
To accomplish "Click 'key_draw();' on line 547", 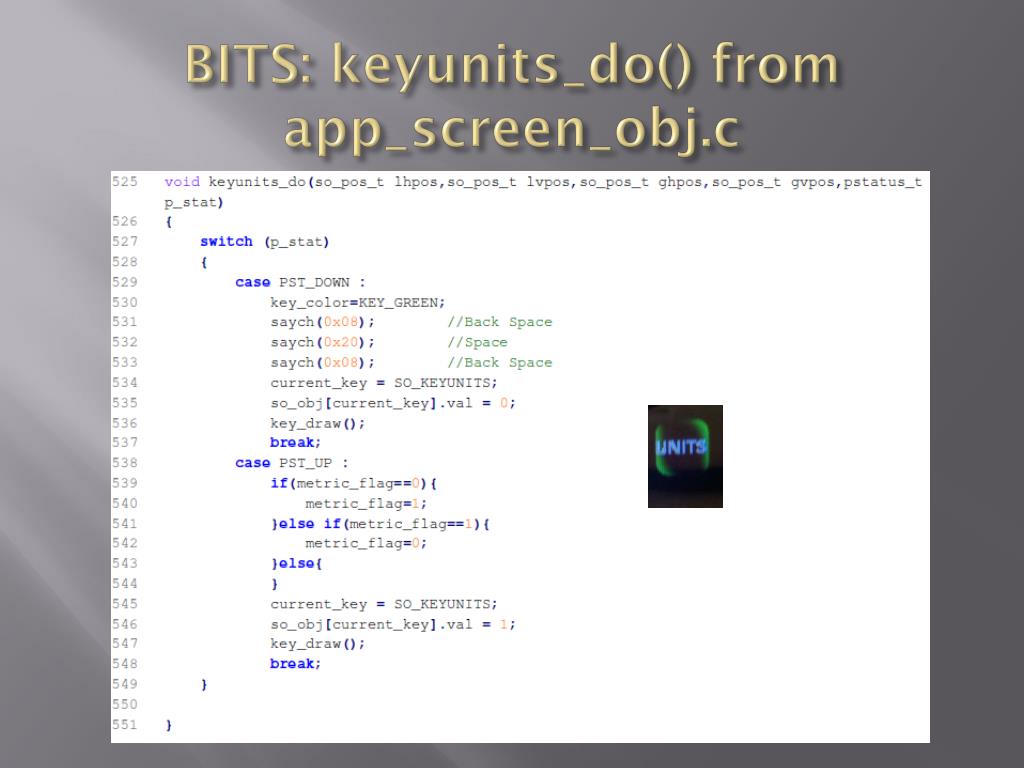I will (318, 644).
